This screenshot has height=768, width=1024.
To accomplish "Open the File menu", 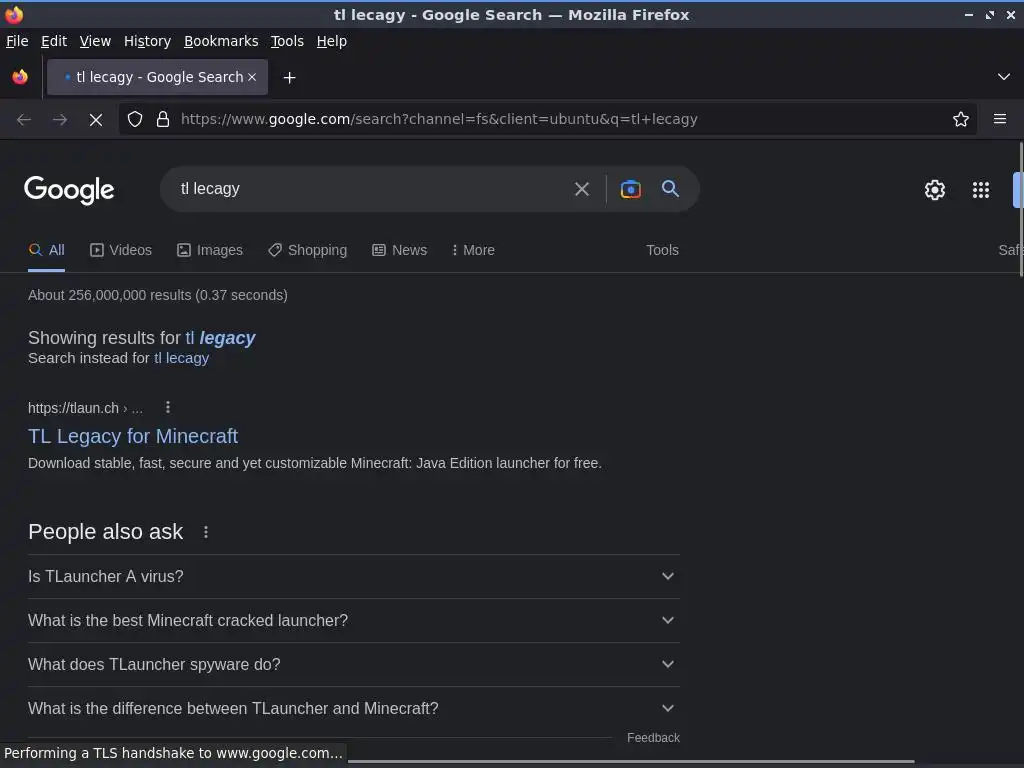I will pos(17,41).
